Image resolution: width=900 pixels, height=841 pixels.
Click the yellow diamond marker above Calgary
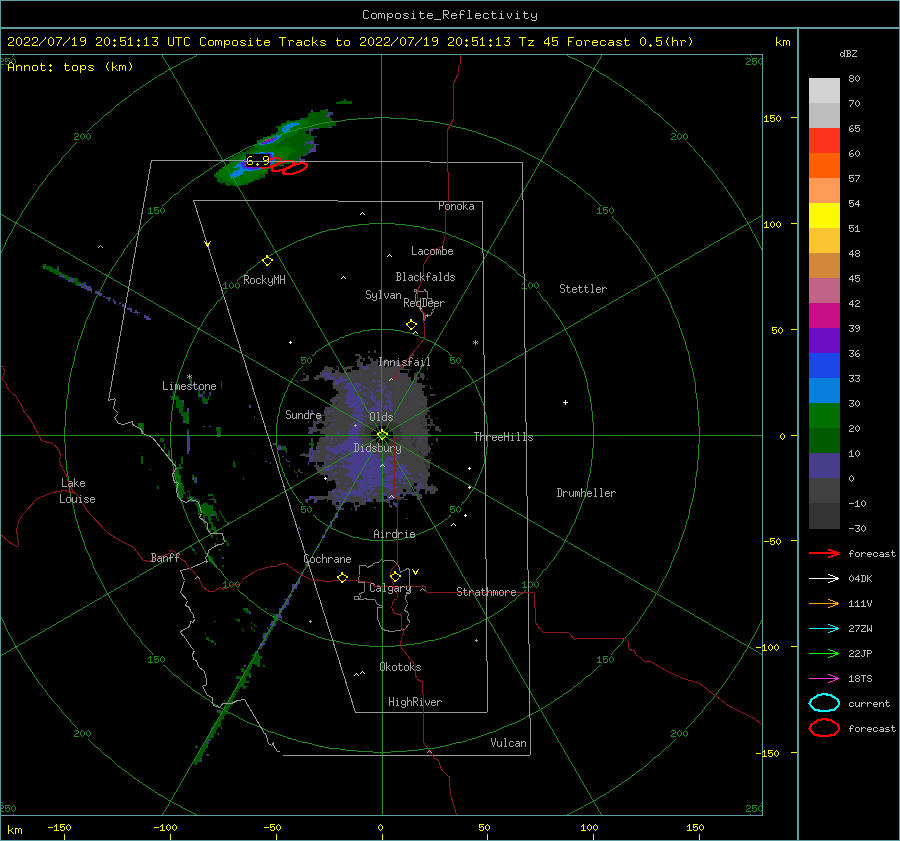[395, 576]
